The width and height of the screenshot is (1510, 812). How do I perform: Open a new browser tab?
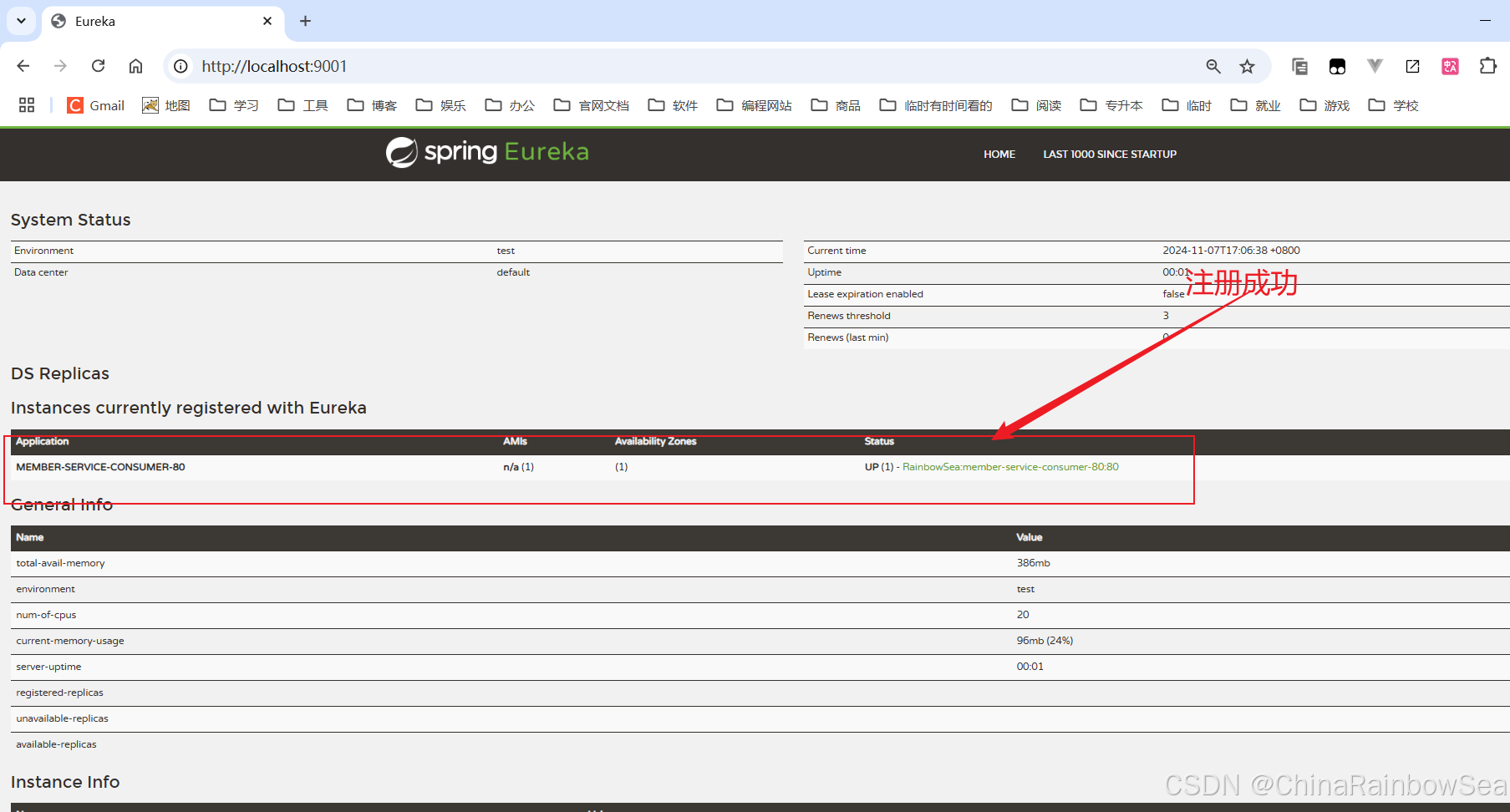(305, 21)
